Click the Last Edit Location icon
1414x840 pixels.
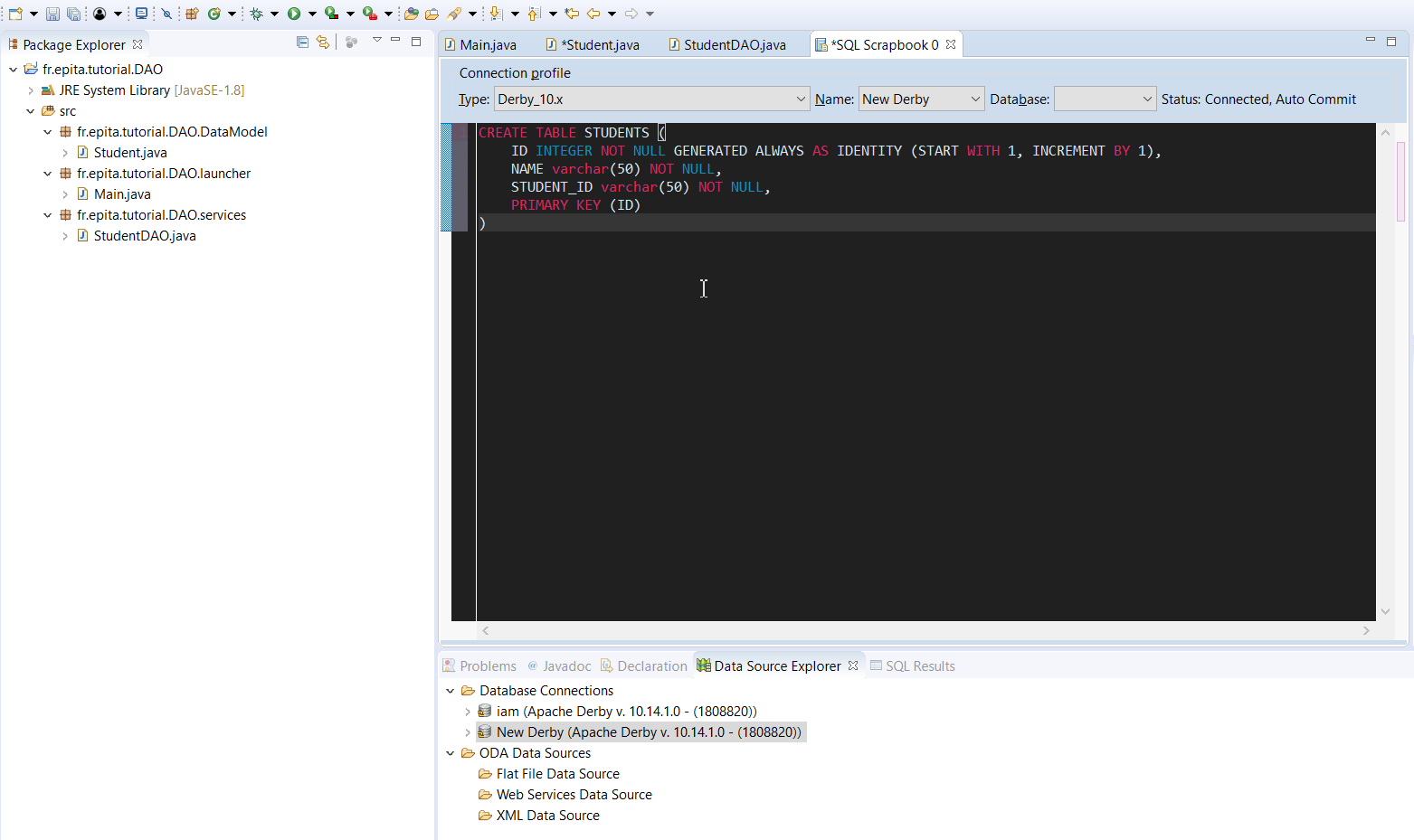(x=572, y=14)
